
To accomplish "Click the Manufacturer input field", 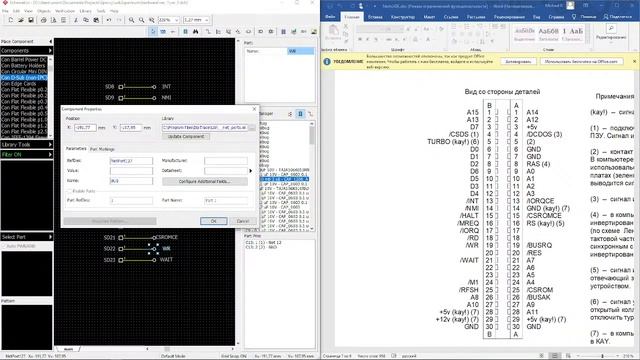I will pos(226,161).
